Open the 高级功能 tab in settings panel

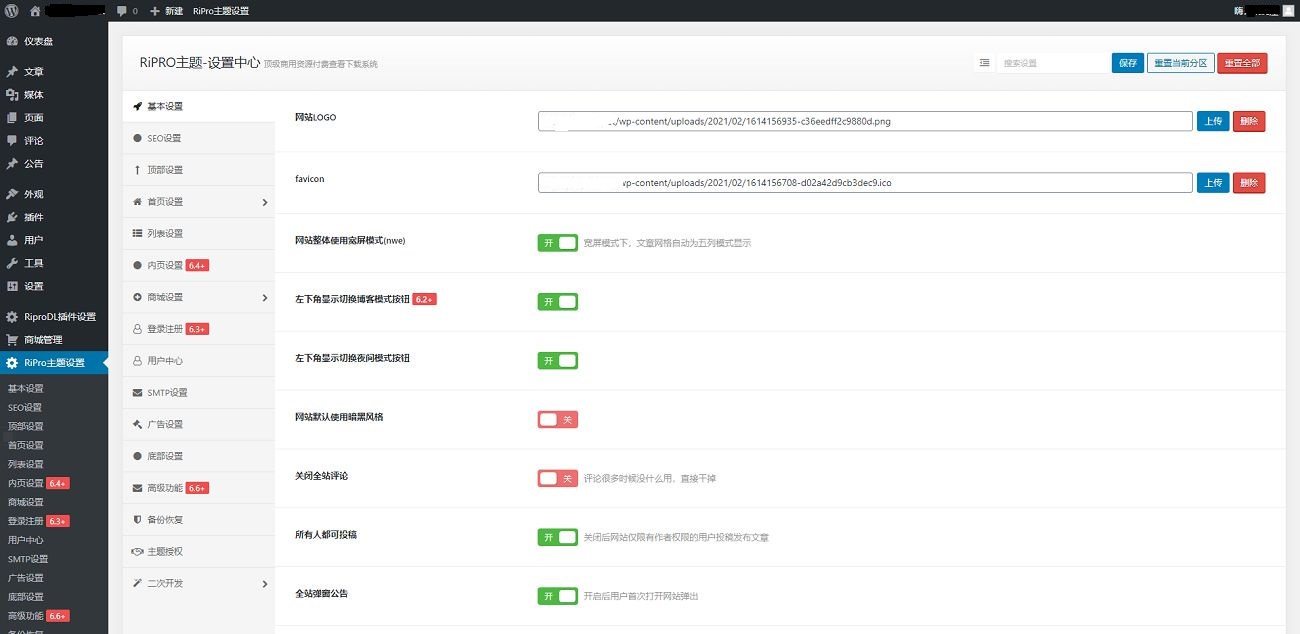(x=198, y=488)
